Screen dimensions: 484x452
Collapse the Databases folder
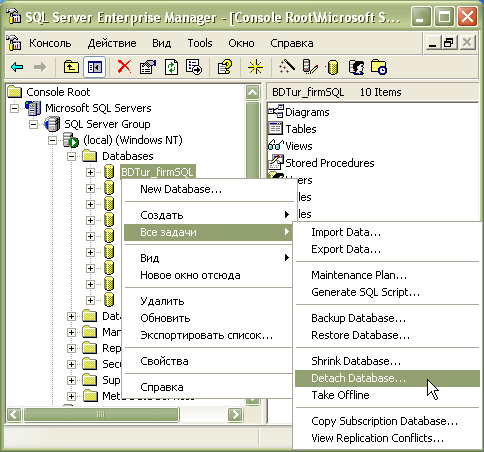[x=71, y=156]
